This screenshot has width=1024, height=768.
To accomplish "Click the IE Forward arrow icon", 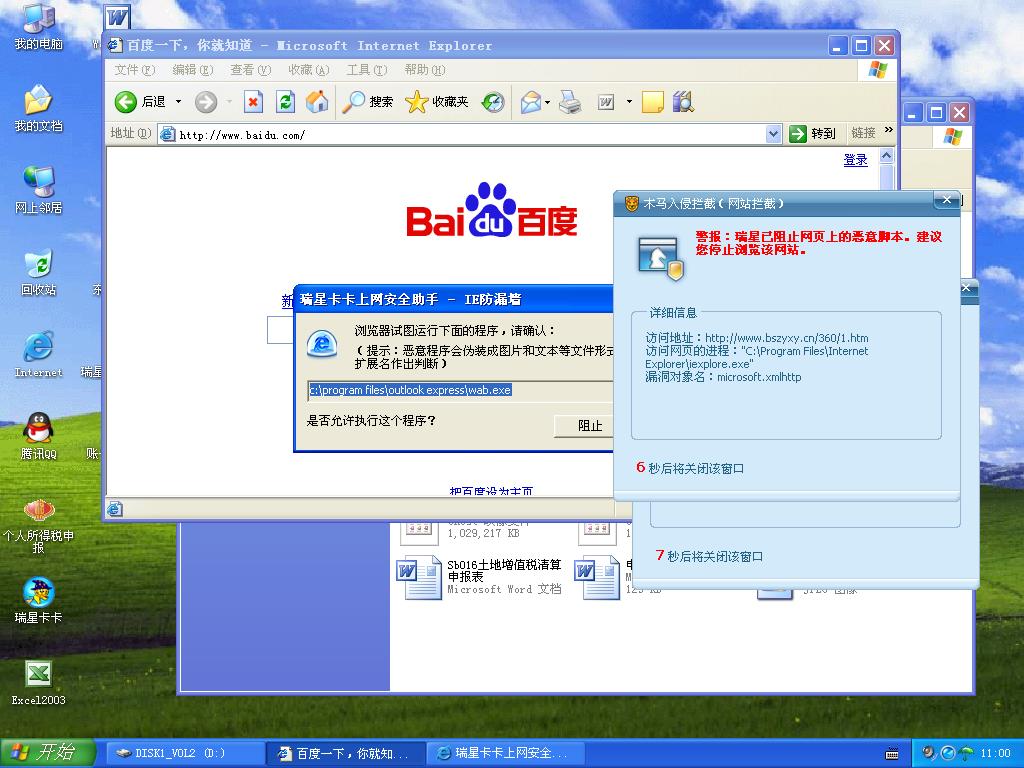I will point(206,102).
